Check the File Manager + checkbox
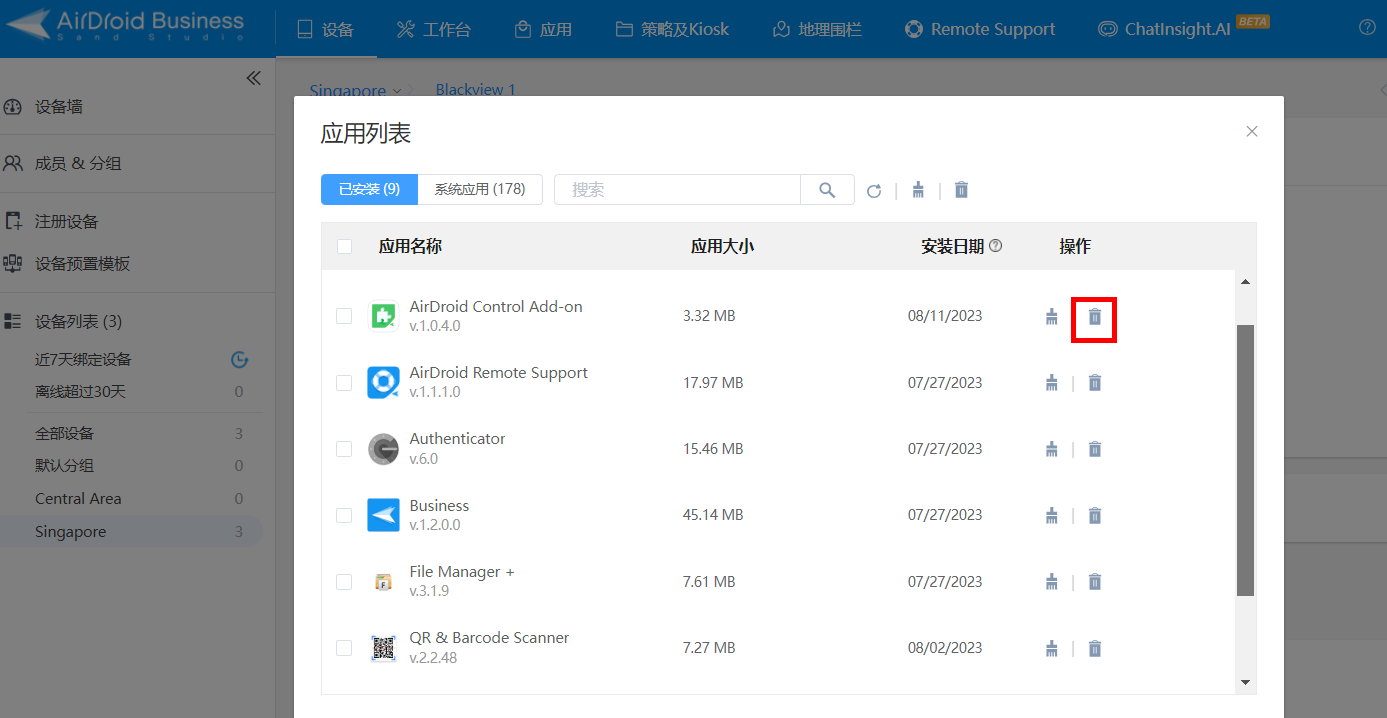Screen dimensions: 1387x718 [x=344, y=582]
